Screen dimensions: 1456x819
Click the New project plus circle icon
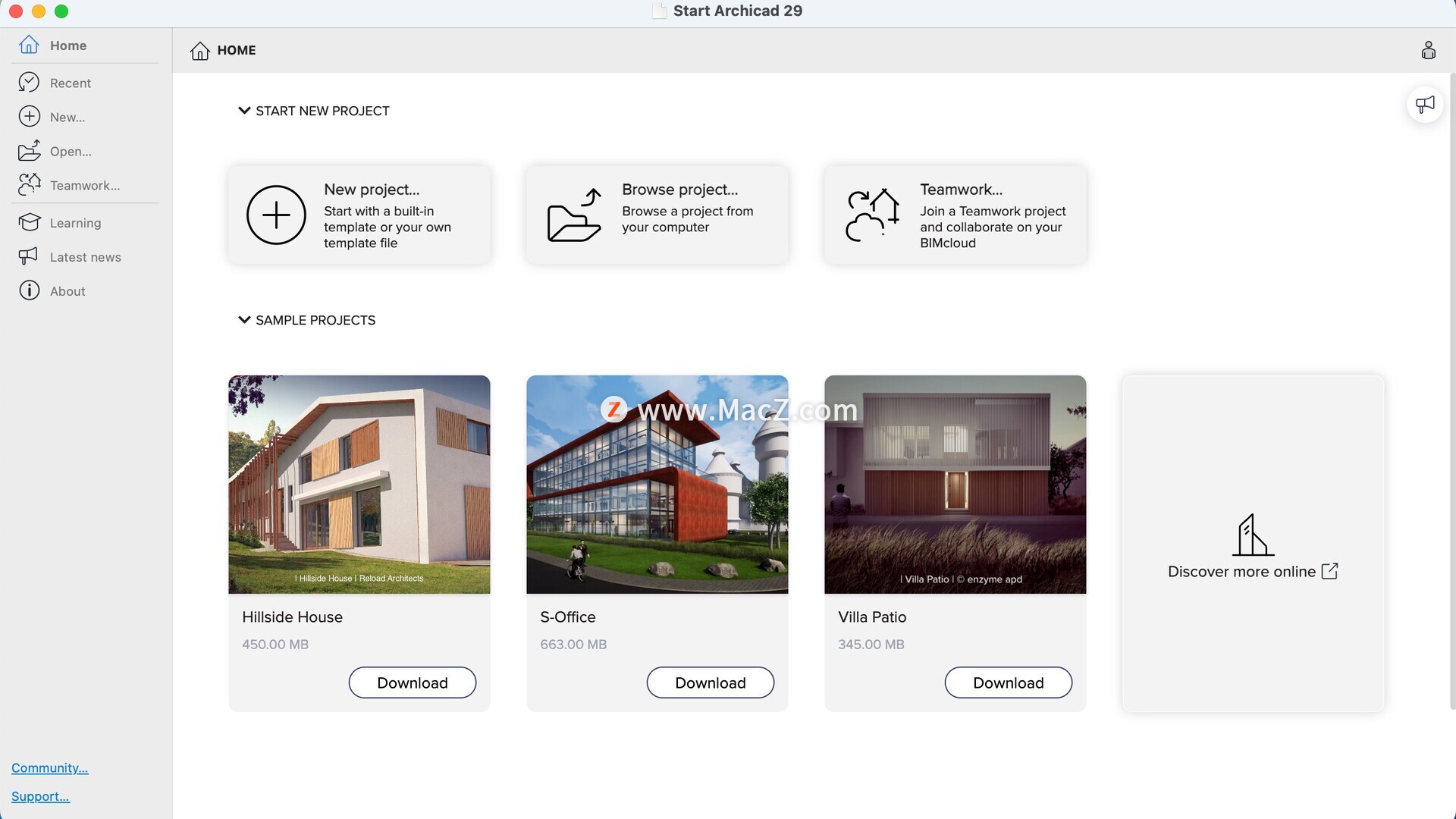click(276, 215)
